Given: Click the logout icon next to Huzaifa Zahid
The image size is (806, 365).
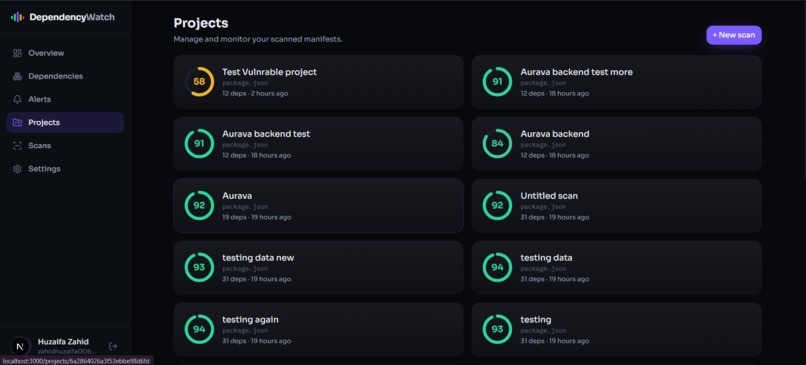Looking at the screenshot, I should tap(113, 346).
